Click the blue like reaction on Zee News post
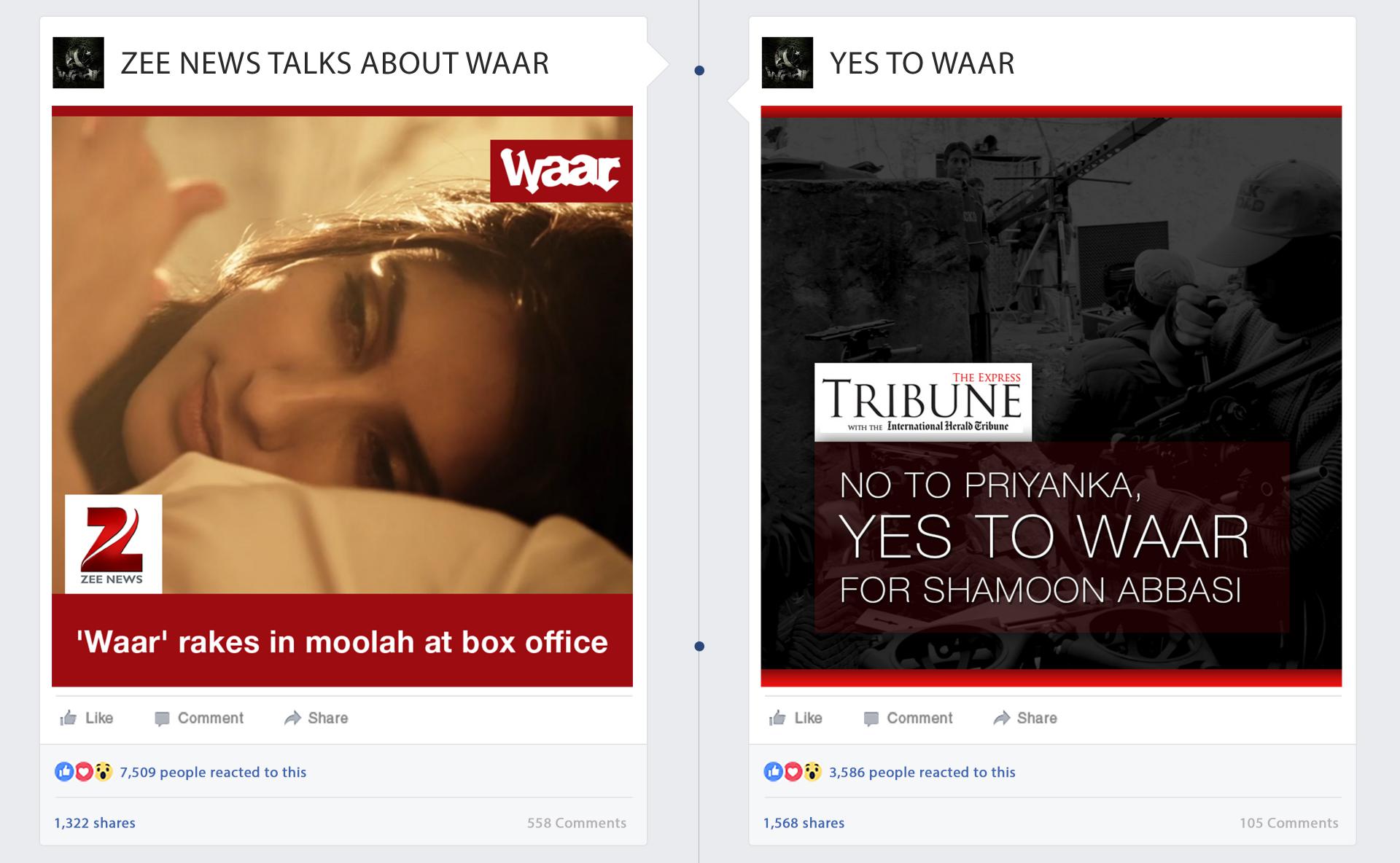This screenshot has width=1400, height=863. [x=64, y=771]
